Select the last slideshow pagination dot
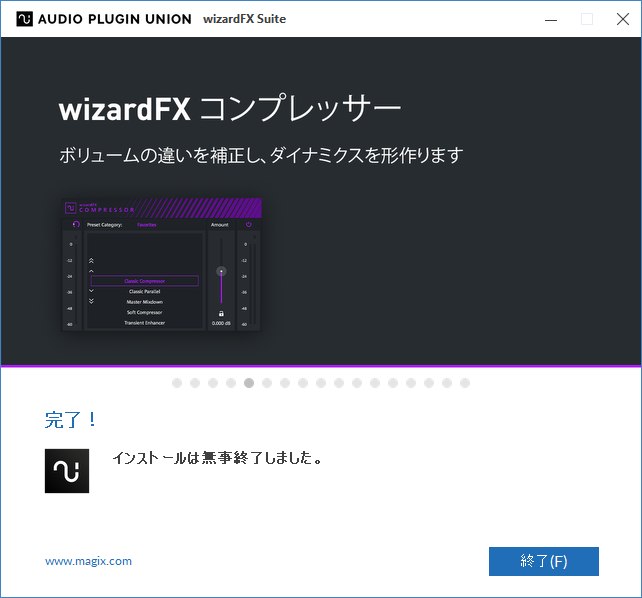642x598 pixels. pyautogui.click(x=465, y=383)
